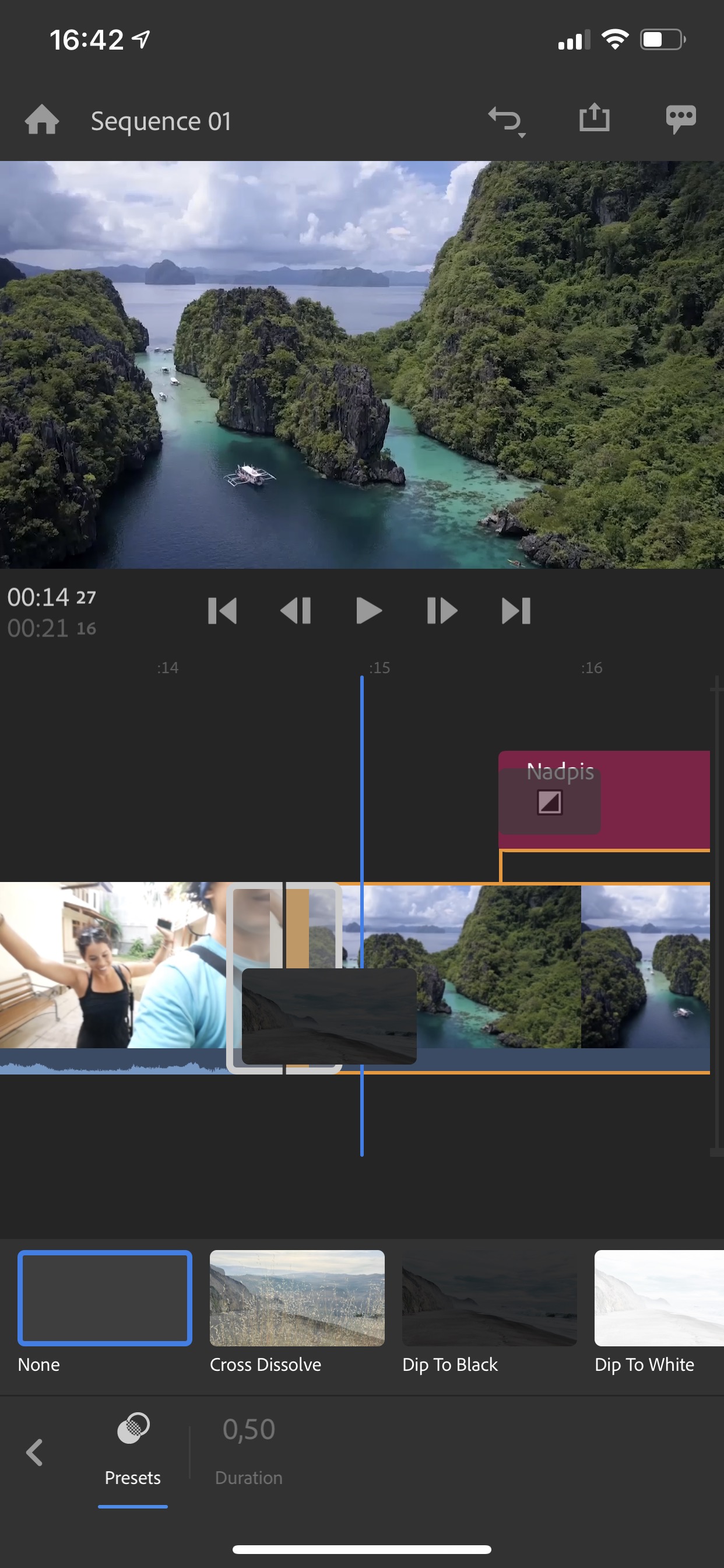Open the Share export icon
724x1568 pixels.
pos(594,118)
